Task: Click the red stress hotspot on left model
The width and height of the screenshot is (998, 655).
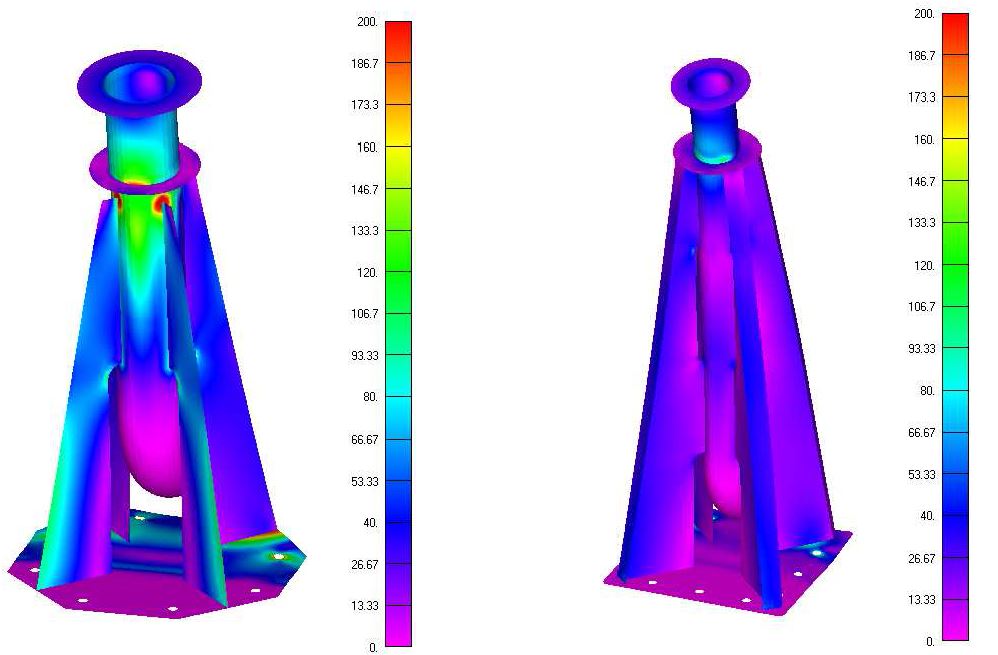Action: point(162,202)
